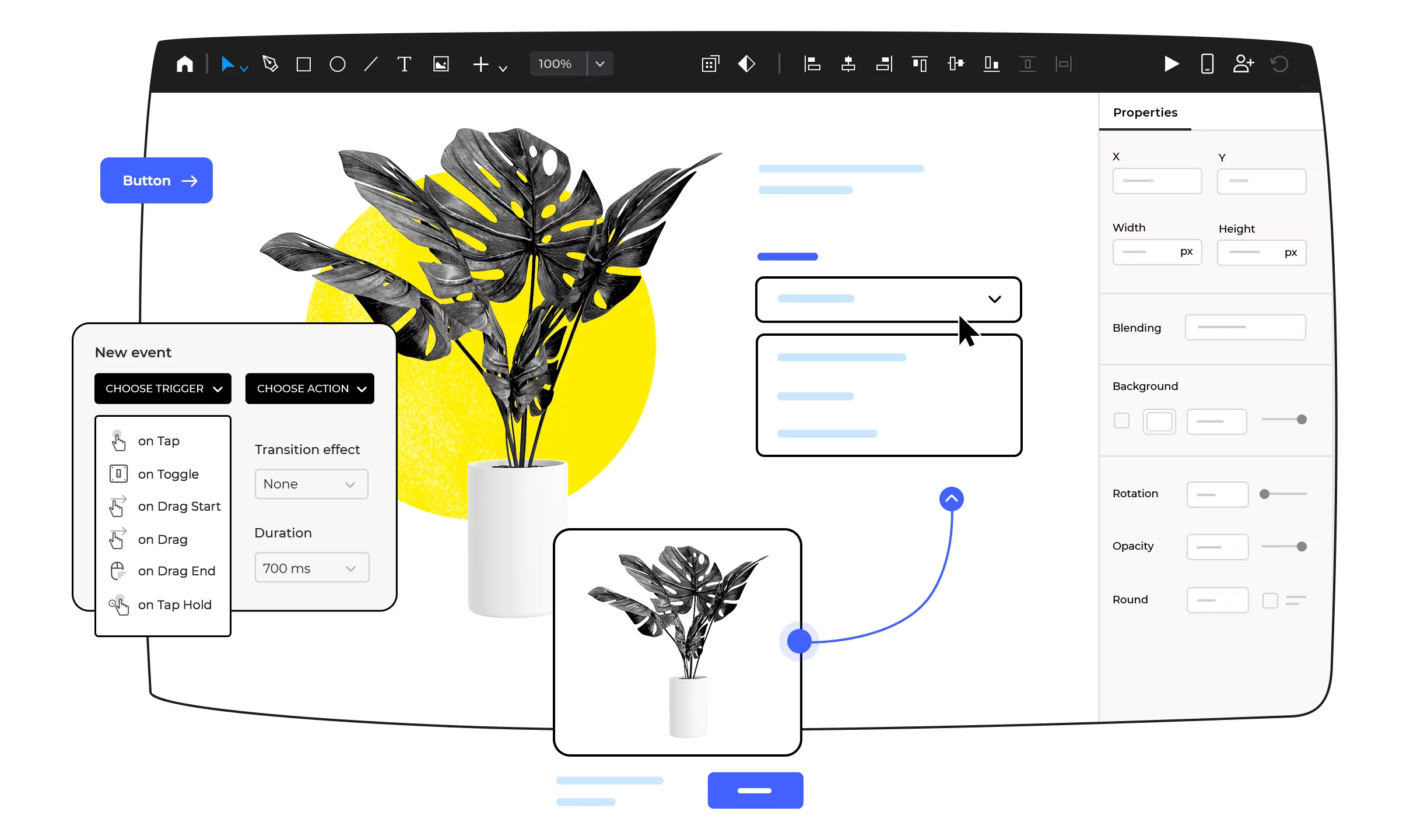Toggle the Round corners checkbox
The width and height of the screenshot is (1410, 840).
(x=1269, y=600)
